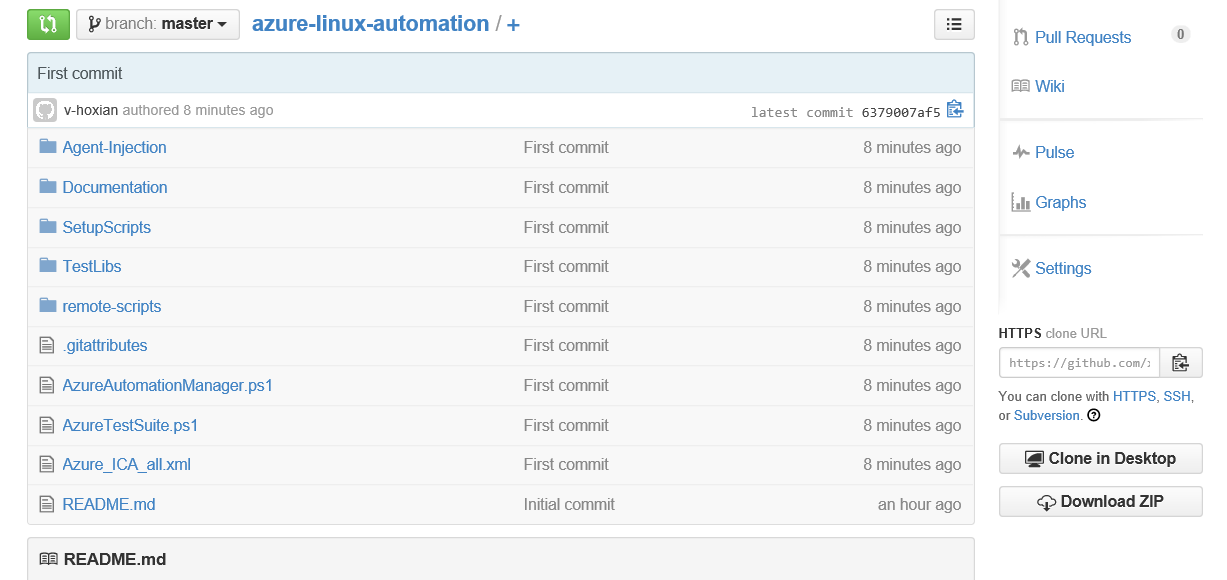Switch clone URL to SSH
Image resolution: width=1227 pixels, height=580 pixels.
1177,396
